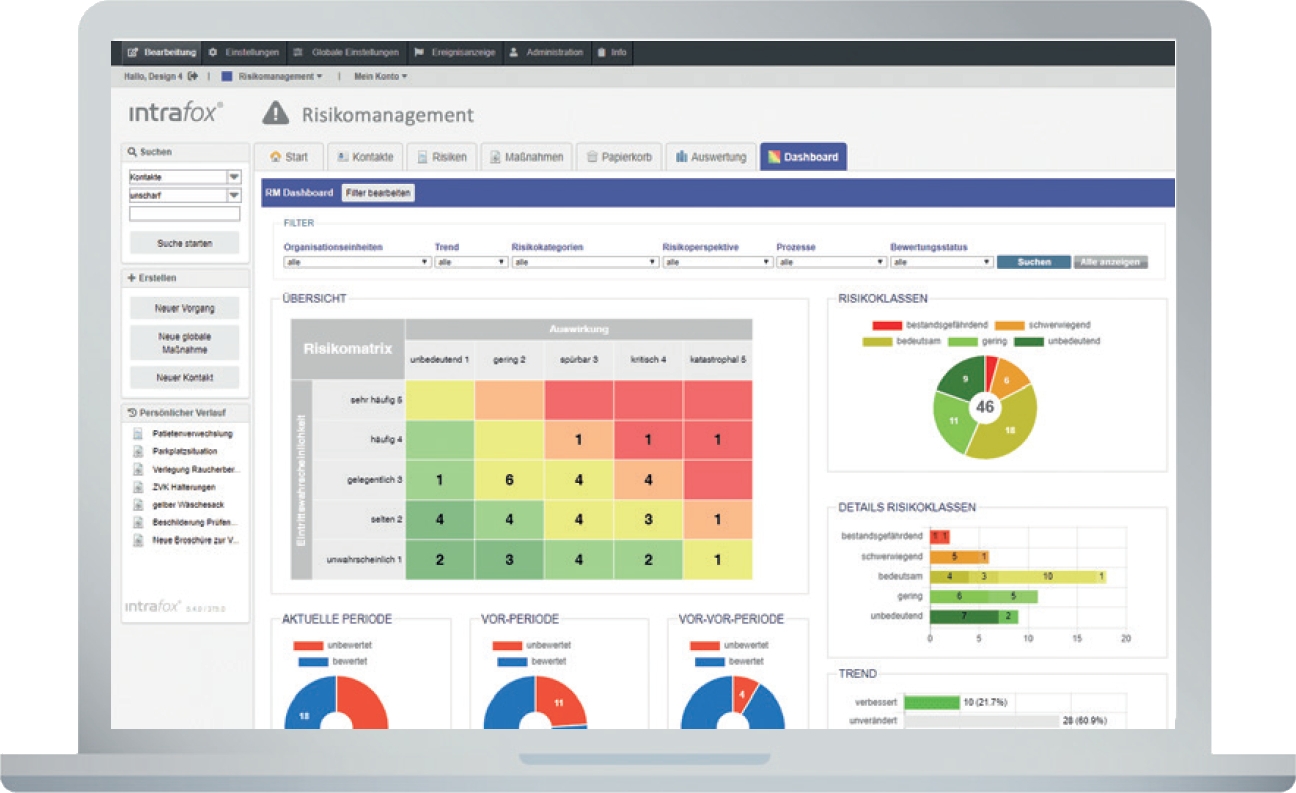Screen dimensions: 1296x793
Task: Click the intrafox logo
Action: click(x=176, y=112)
